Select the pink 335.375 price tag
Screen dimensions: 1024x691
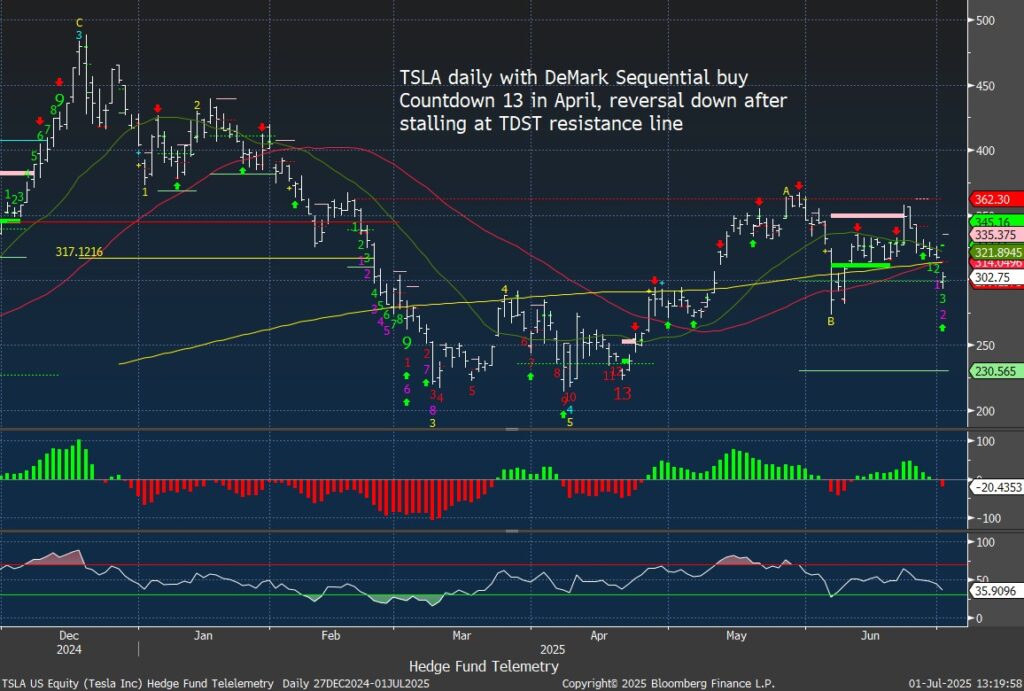[x=995, y=234]
